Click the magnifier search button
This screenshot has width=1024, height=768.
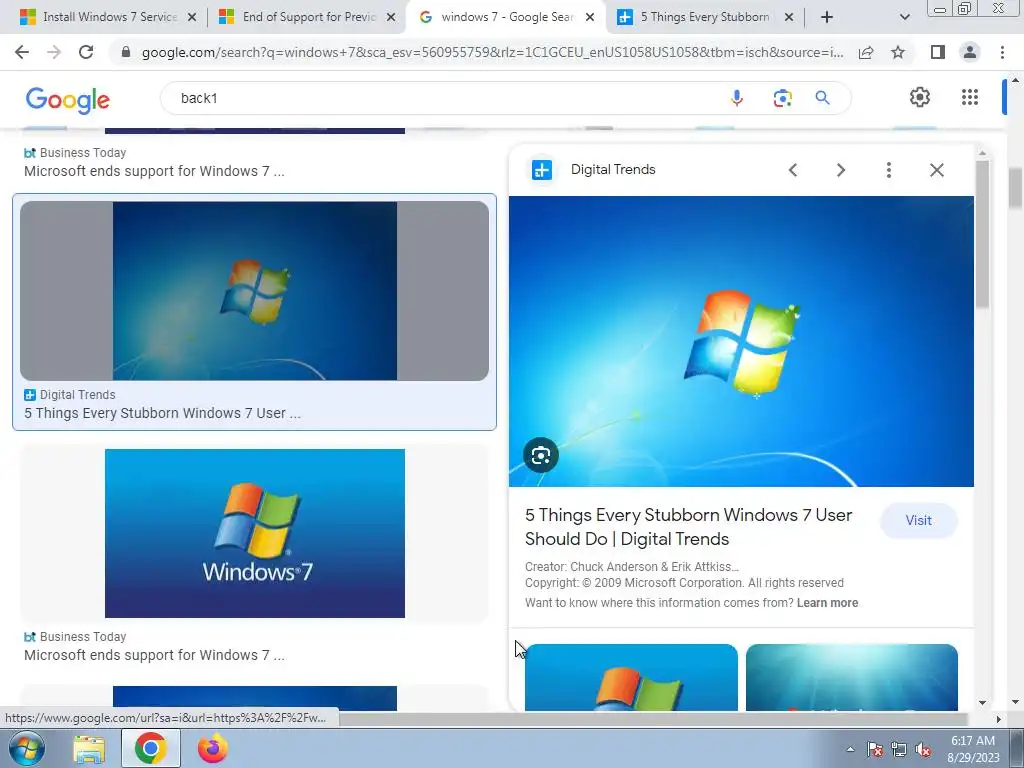pos(822,98)
